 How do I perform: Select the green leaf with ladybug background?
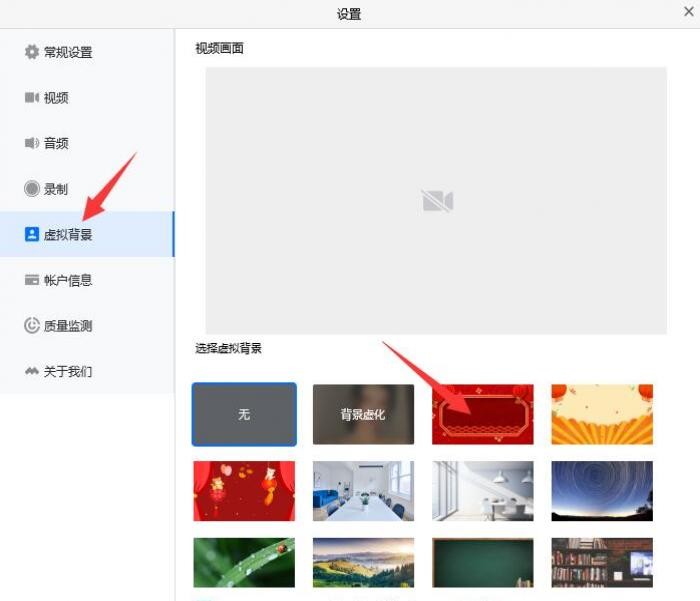click(x=244, y=563)
